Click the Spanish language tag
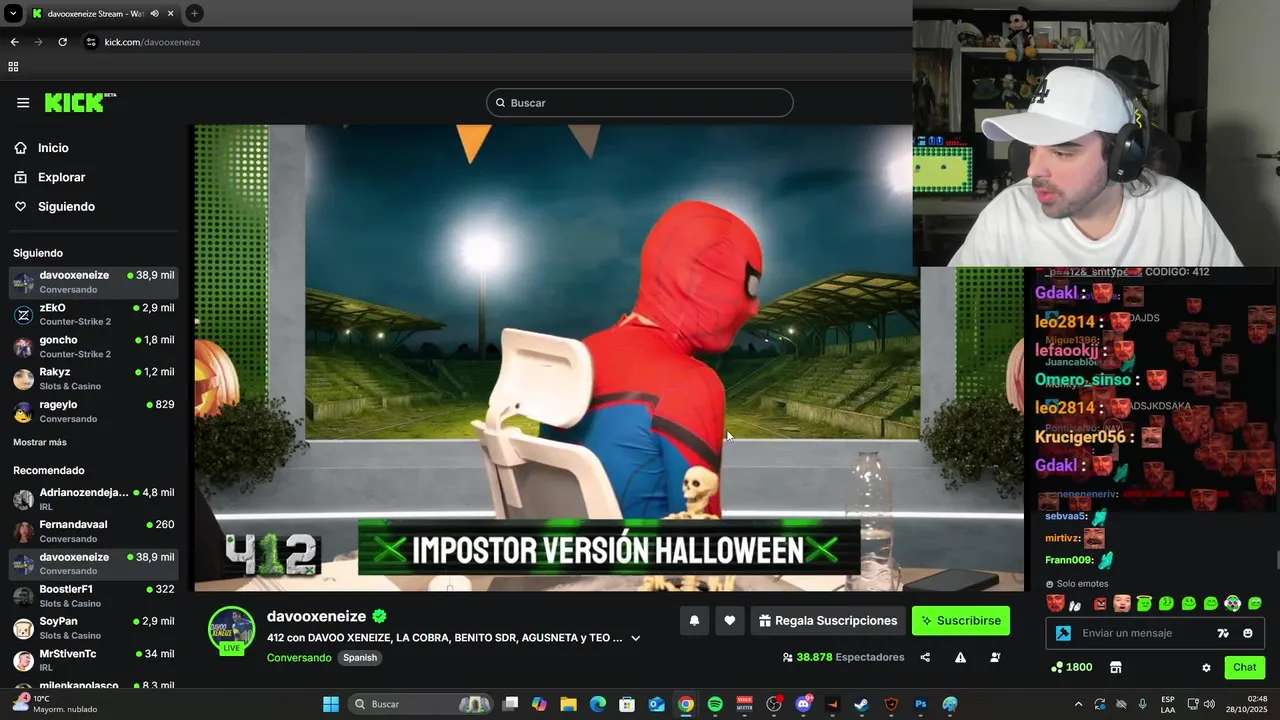The image size is (1280, 720). point(360,658)
